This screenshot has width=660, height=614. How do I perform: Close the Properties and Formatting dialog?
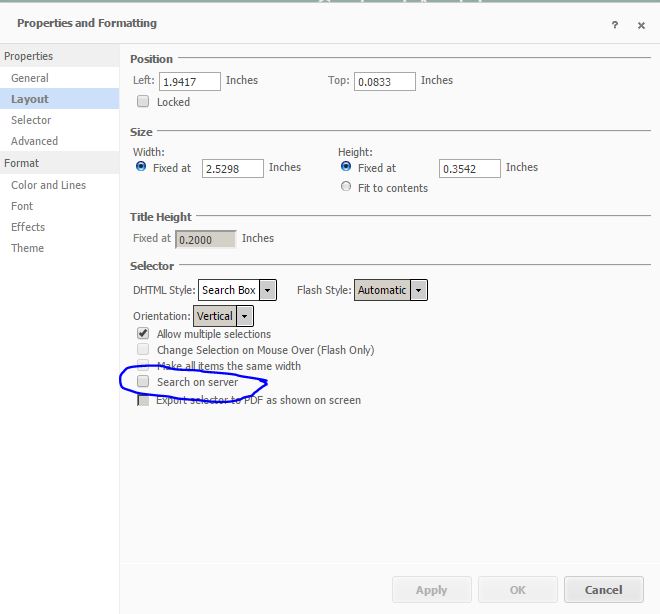click(641, 26)
